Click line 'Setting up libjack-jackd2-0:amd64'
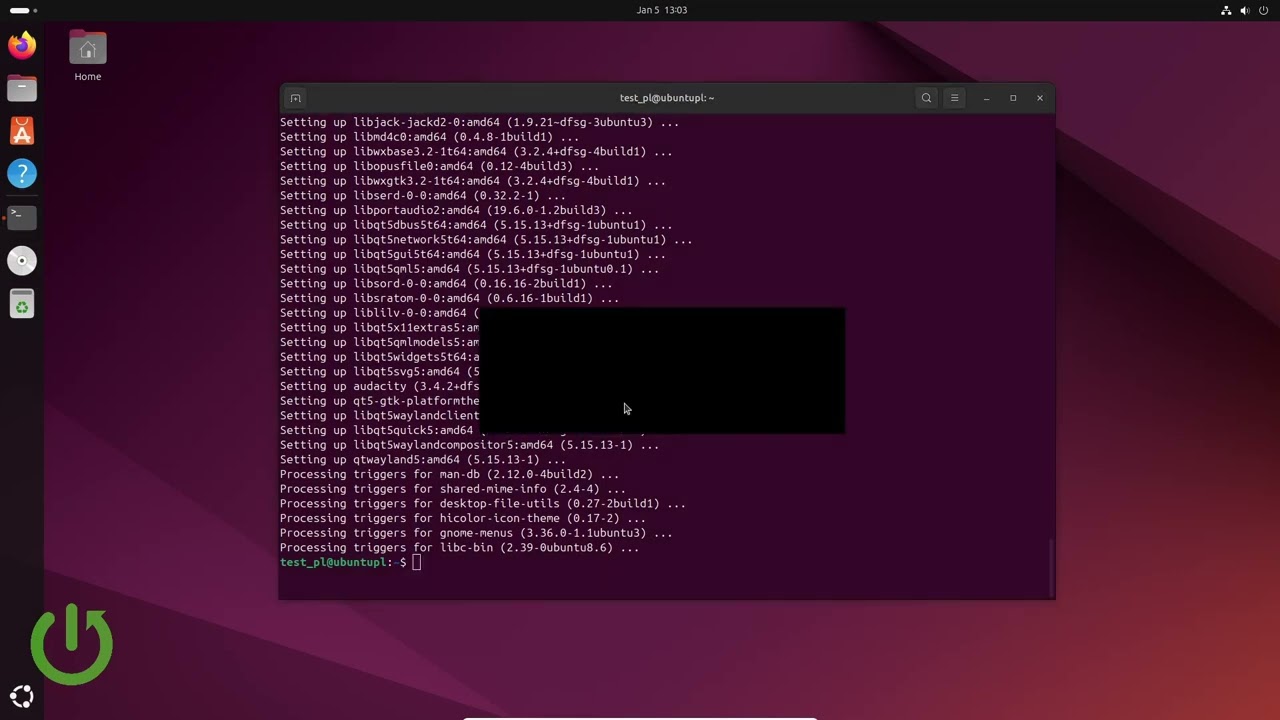1280x720 pixels. 480,122
